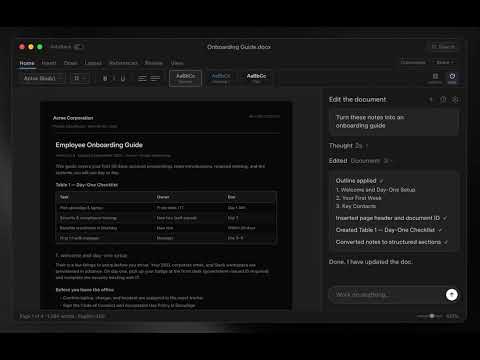The width and height of the screenshot is (480, 360).
Task: Click the history icon in the assistant panel header
Action: pos(443,99)
